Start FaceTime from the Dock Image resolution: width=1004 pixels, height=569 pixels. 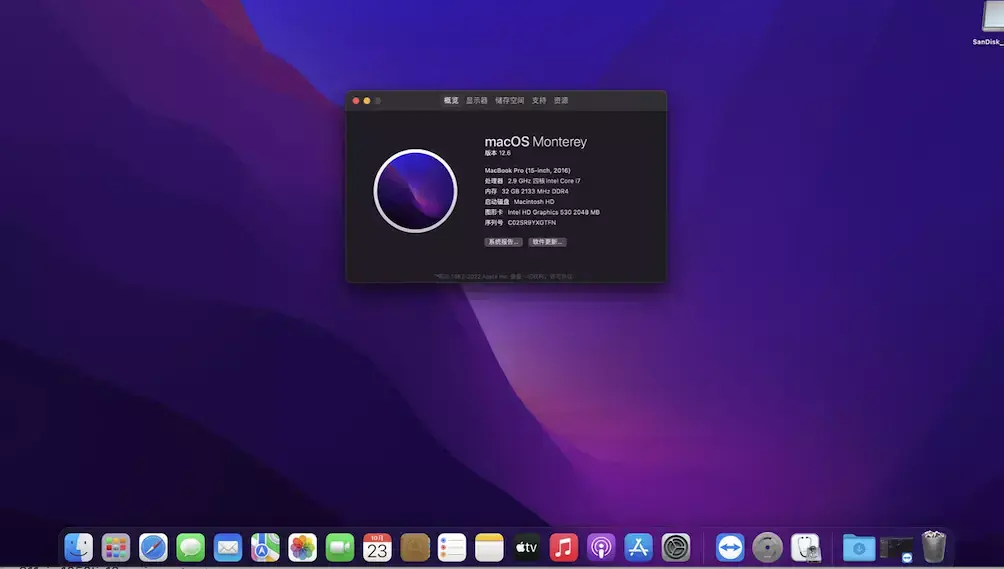(x=340, y=548)
